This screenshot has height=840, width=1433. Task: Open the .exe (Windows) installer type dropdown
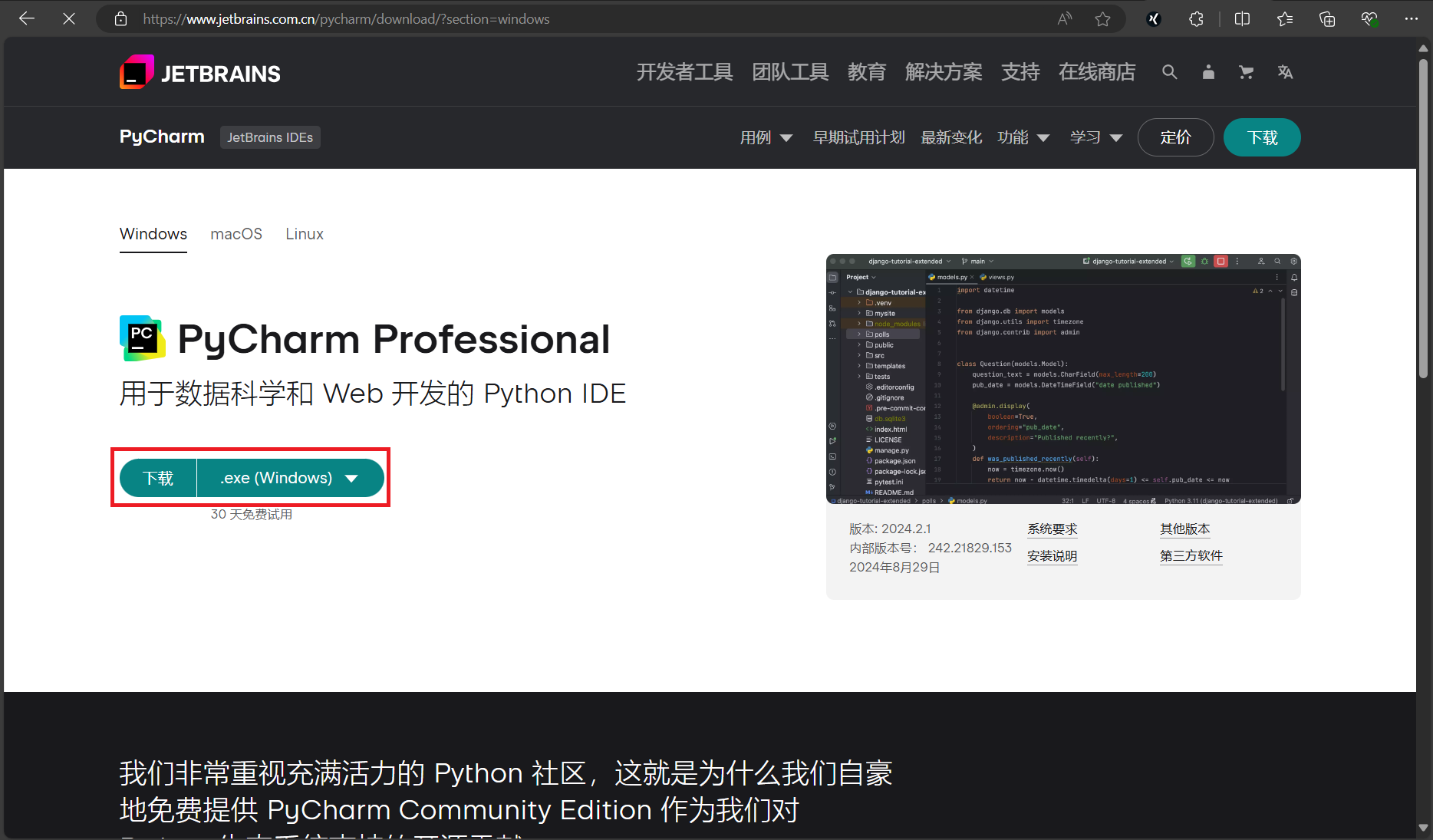click(x=290, y=478)
